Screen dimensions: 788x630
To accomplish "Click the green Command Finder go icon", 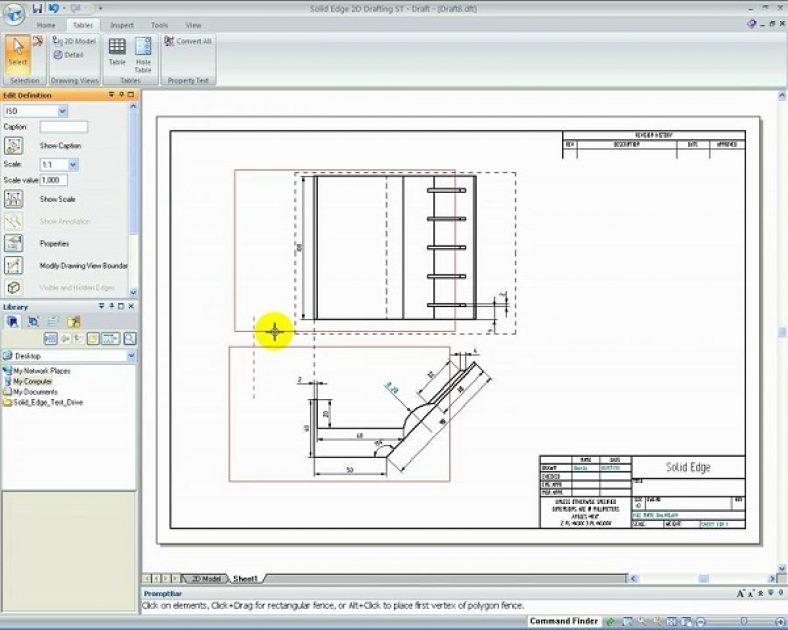I will pos(610,622).
